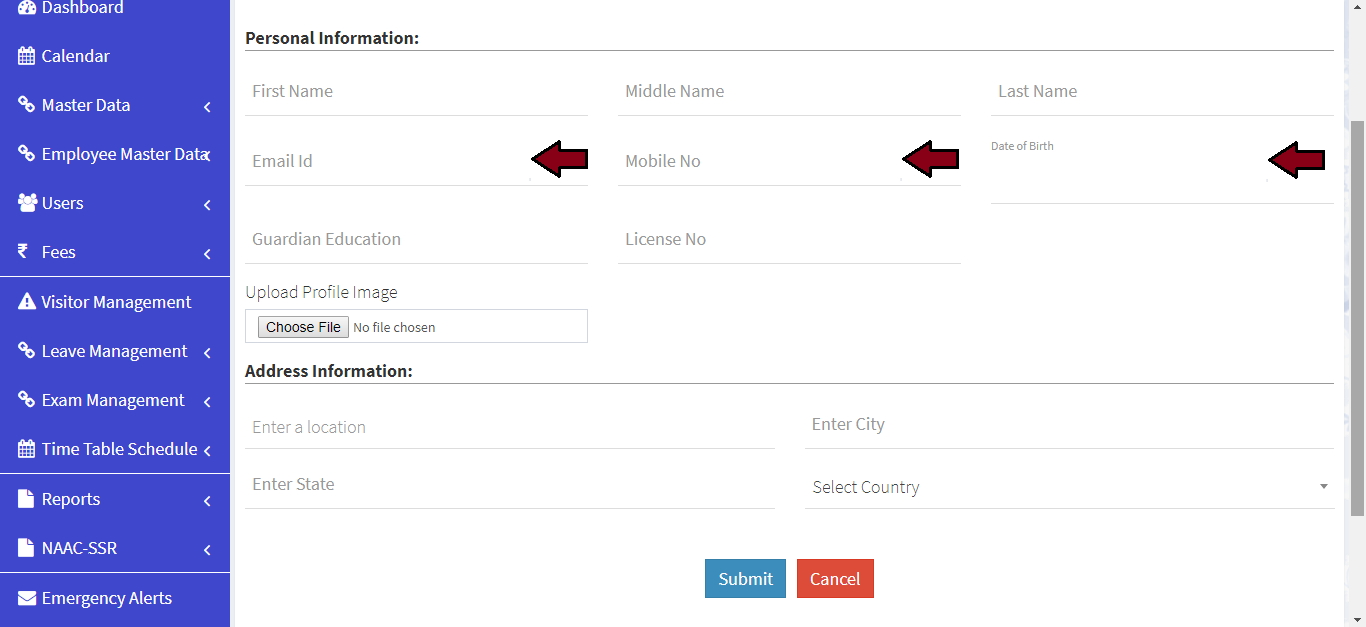Open the Select Country dropdown
Image resolution: width=1366 pixels, height=627 pixels.
(1068, 487)
